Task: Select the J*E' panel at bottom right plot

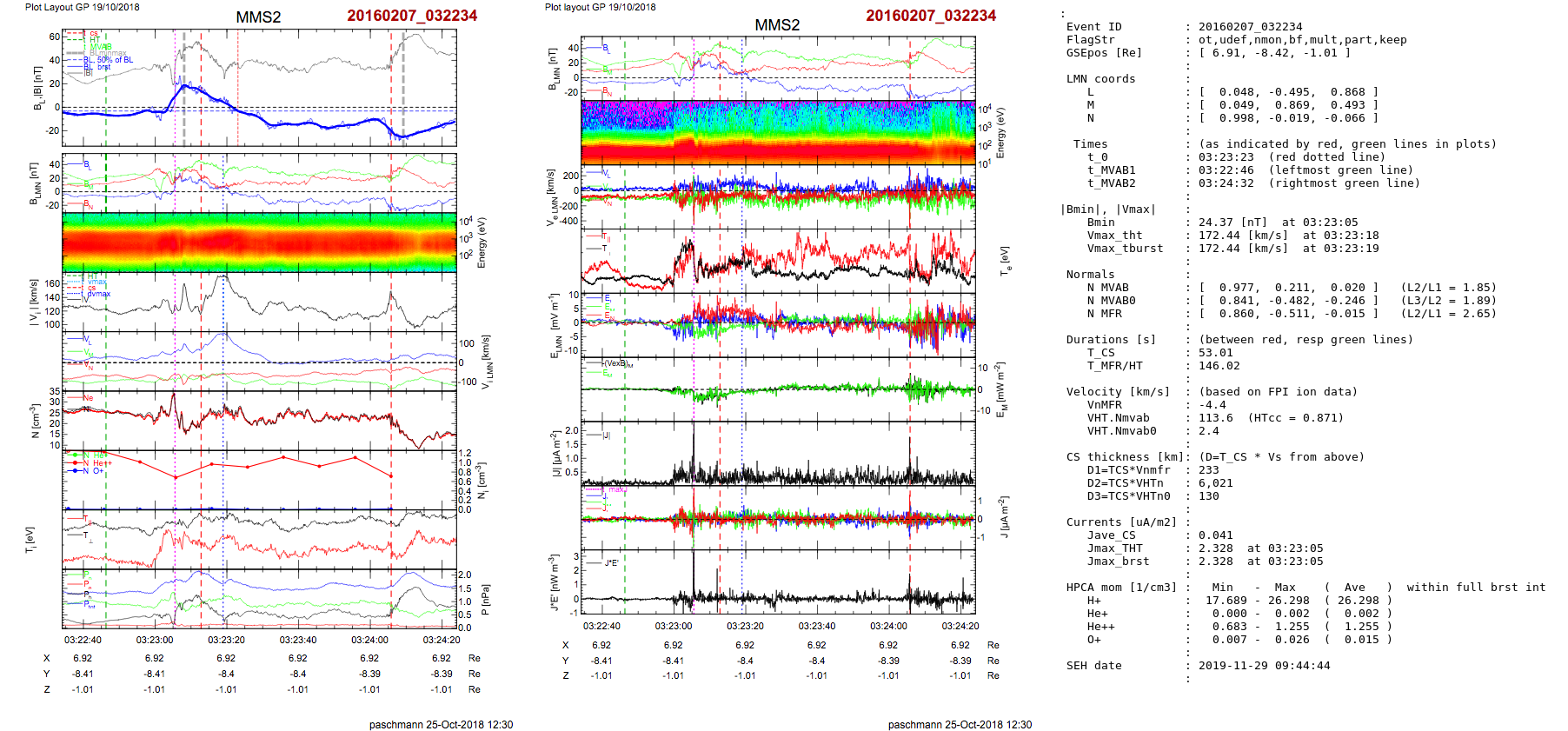Action: tap(778, 581)
